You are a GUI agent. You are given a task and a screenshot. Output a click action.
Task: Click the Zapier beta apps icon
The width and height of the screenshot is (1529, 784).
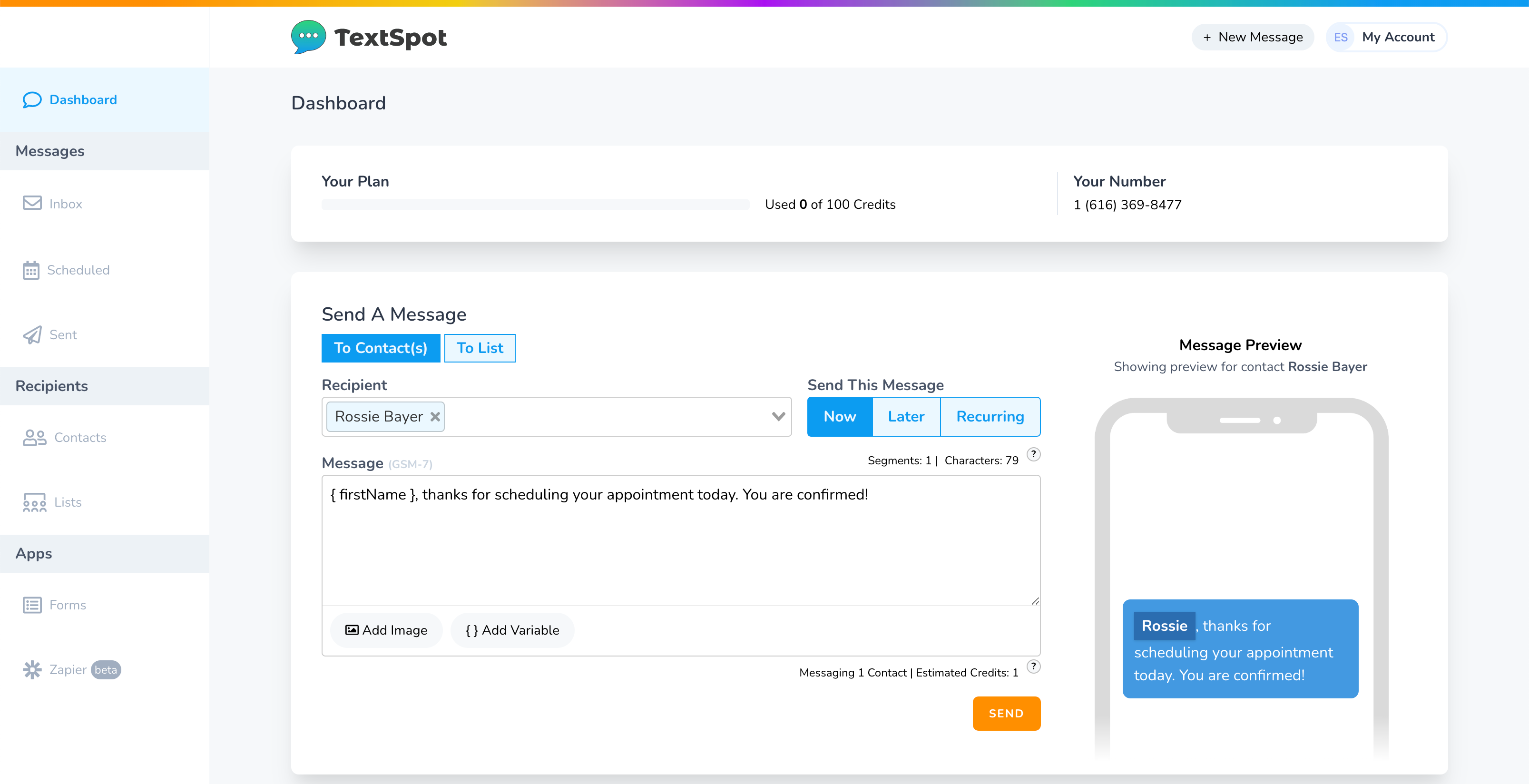tap(33, 670)
